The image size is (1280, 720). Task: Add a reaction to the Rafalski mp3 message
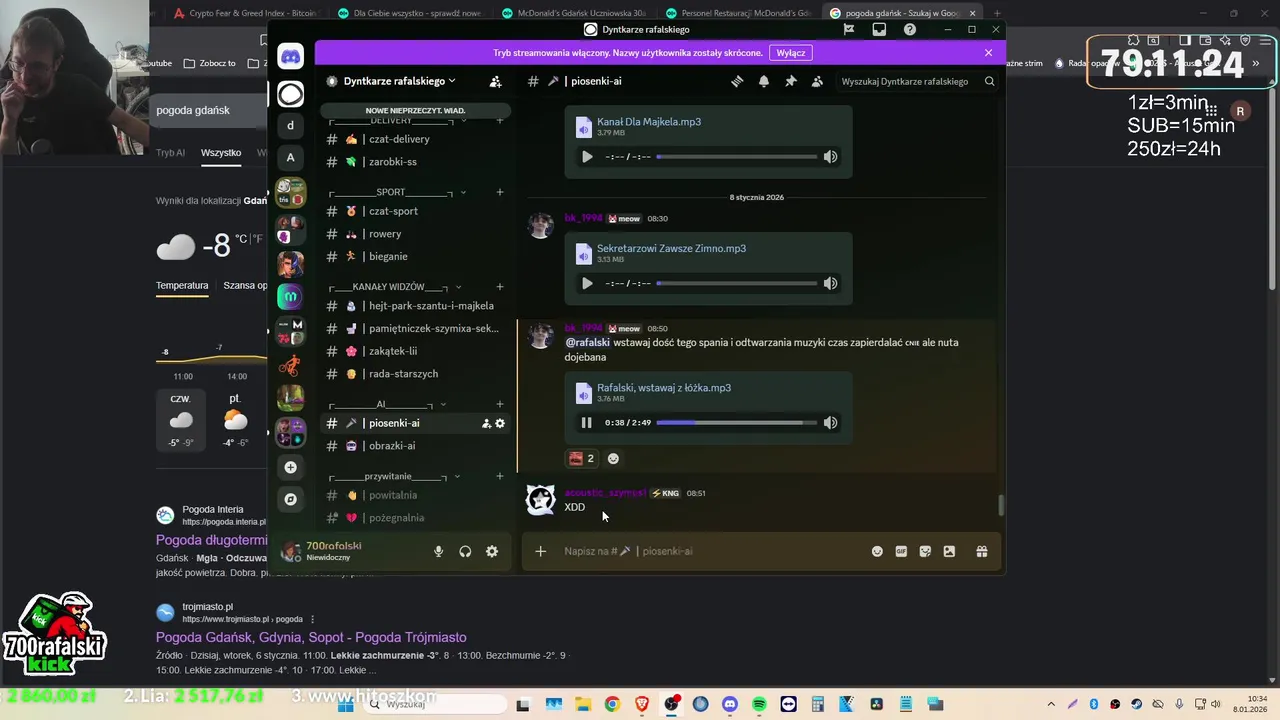click(x=613, y=458)
